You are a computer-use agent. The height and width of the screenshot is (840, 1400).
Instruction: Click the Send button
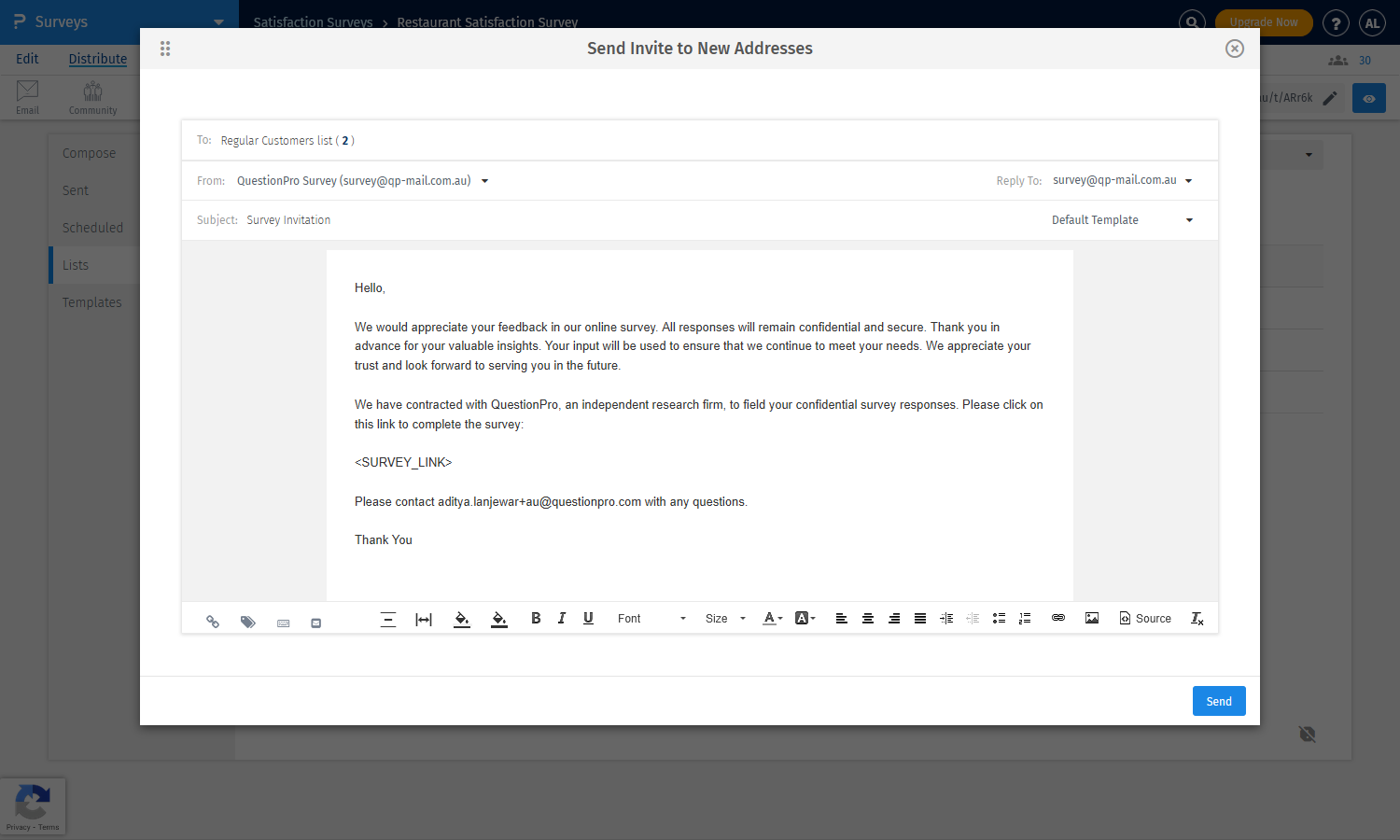tap(1218, 701)
